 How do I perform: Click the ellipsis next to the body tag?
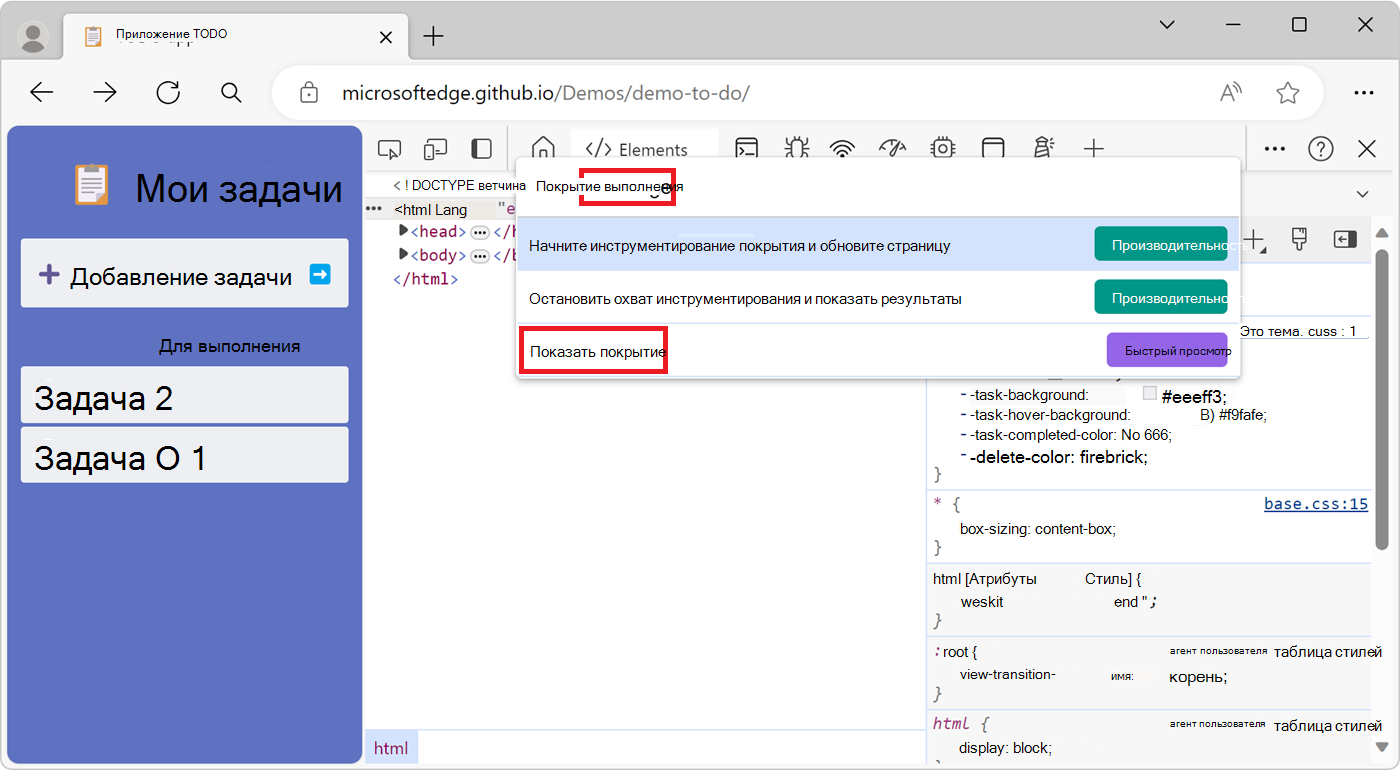[x=480, y=256]
